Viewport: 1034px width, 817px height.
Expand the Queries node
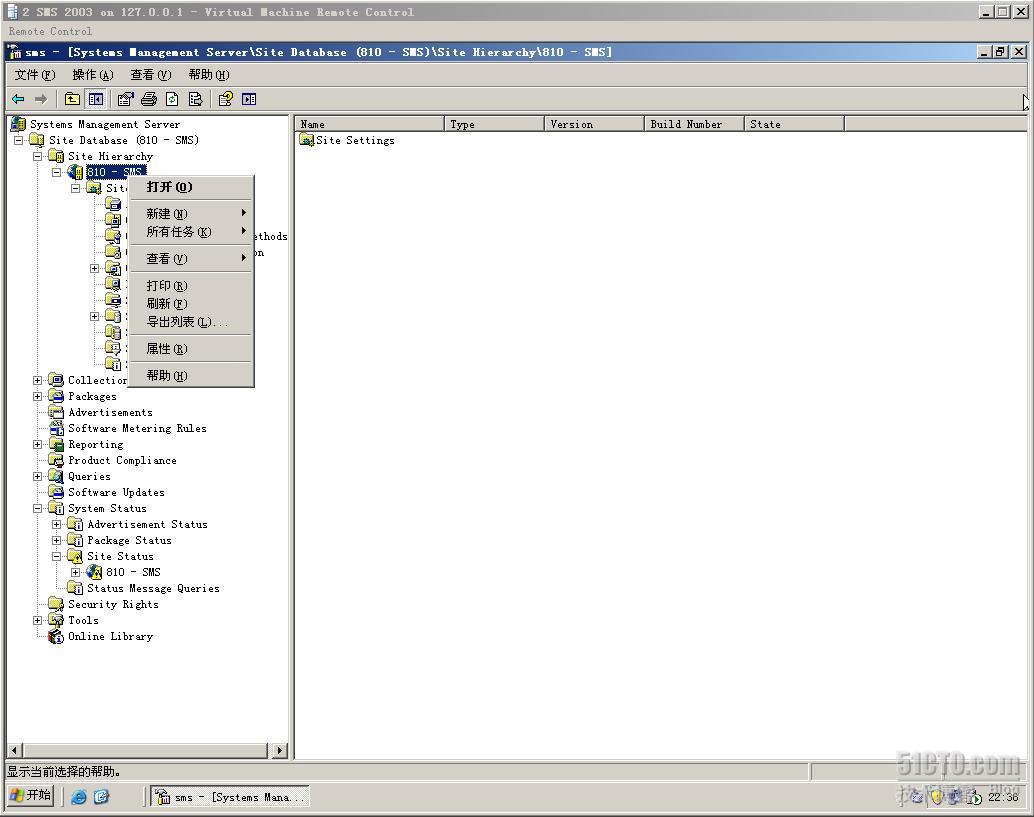point(38,476)
